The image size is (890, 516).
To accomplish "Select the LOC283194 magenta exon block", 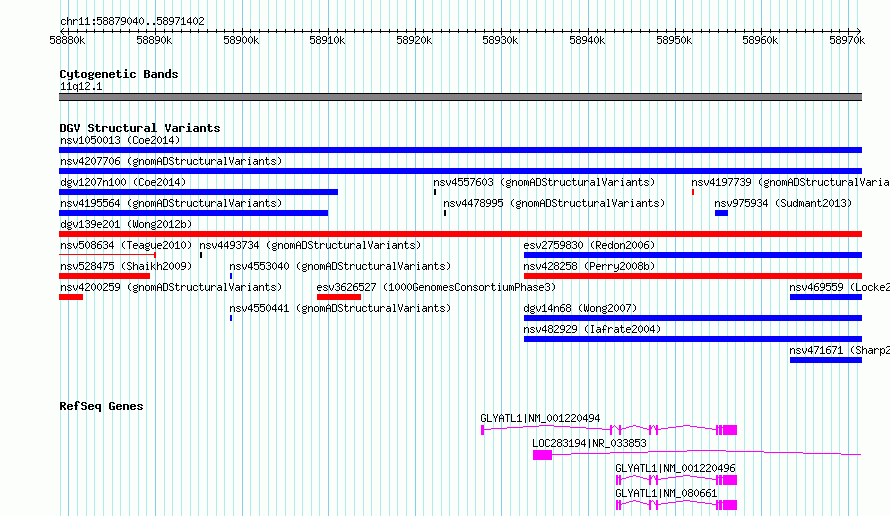I will (542, 455).
